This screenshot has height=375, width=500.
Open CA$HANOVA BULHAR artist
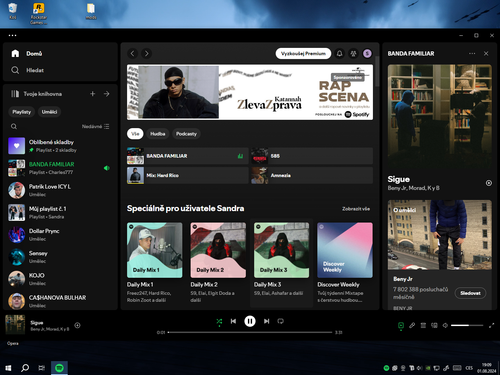click(60, 301)
